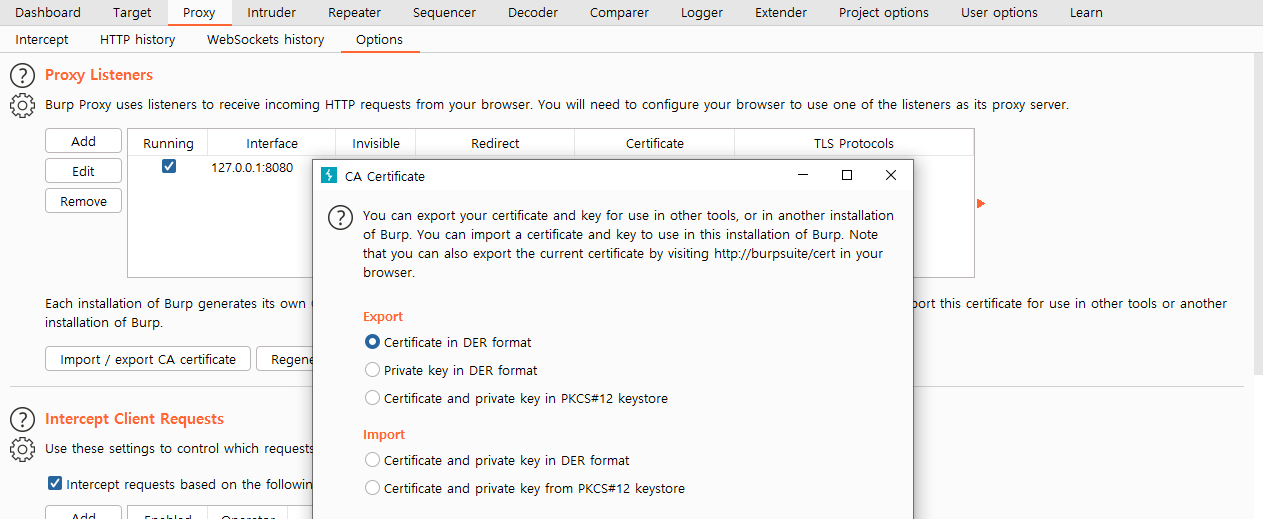Viewport: 1263px width, 519px height.
Task: Switch to the Intruder tab
Action: pos(272,13)
